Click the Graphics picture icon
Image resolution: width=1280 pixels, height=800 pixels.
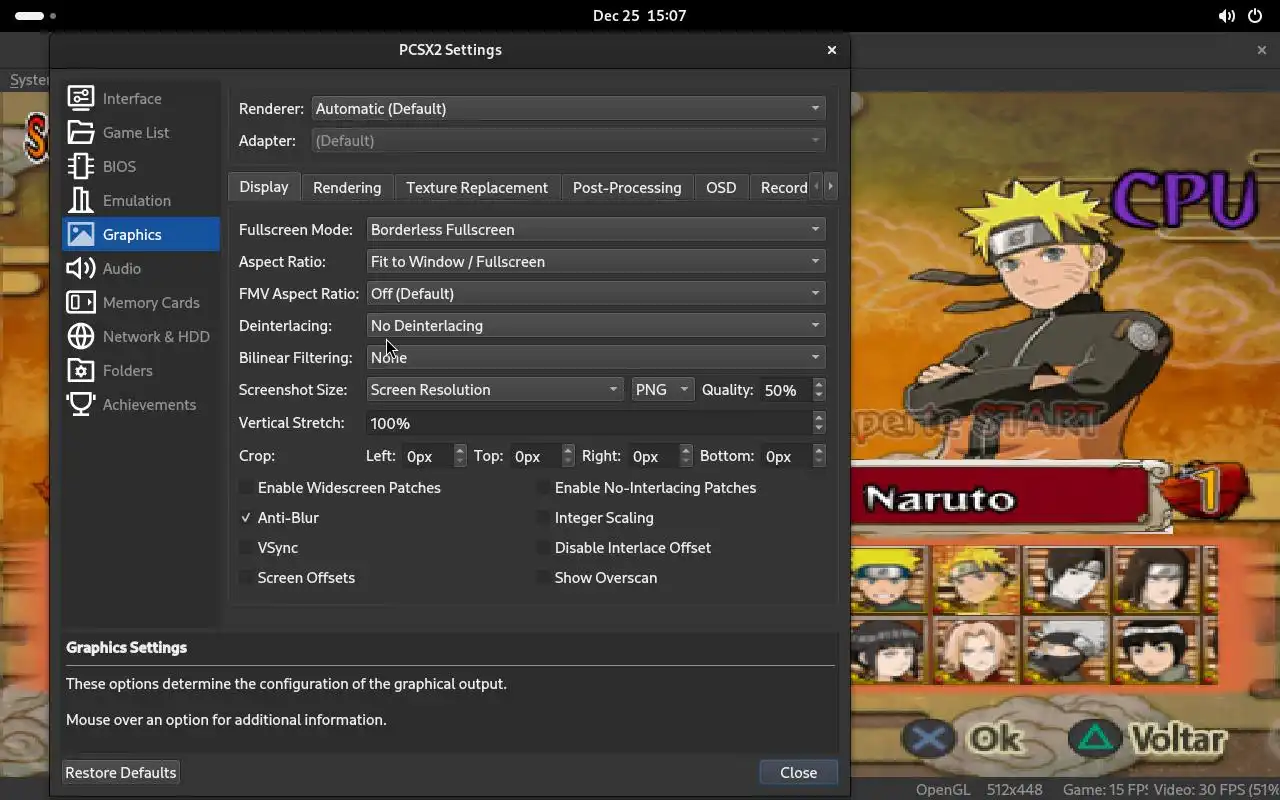coord(81,234)
